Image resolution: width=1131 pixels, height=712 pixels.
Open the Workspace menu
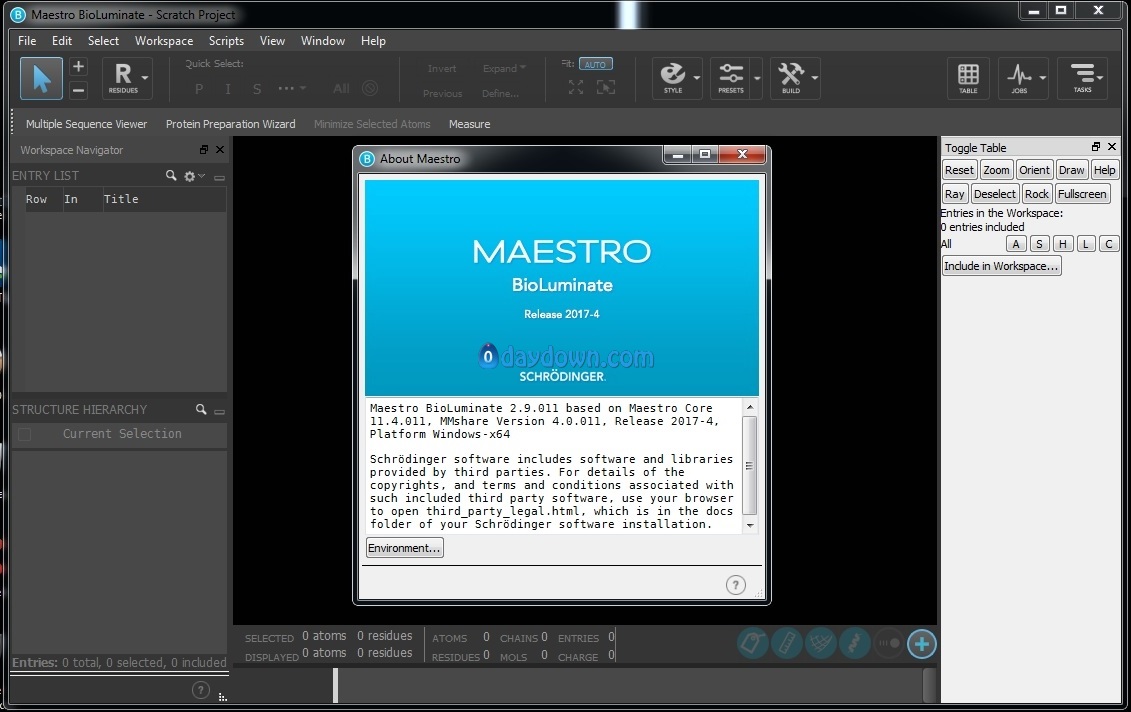click(164, 41)
